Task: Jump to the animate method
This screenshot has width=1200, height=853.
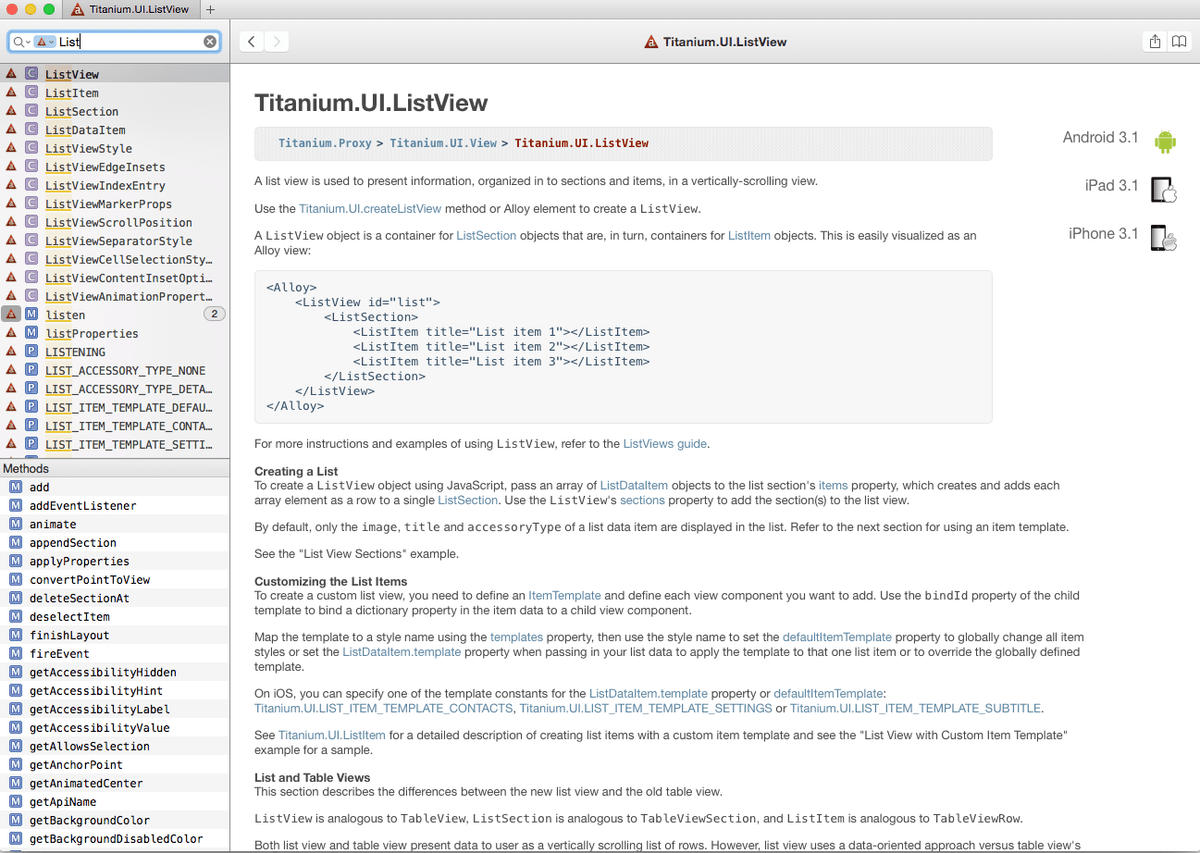Action: (x=115, y=524)
